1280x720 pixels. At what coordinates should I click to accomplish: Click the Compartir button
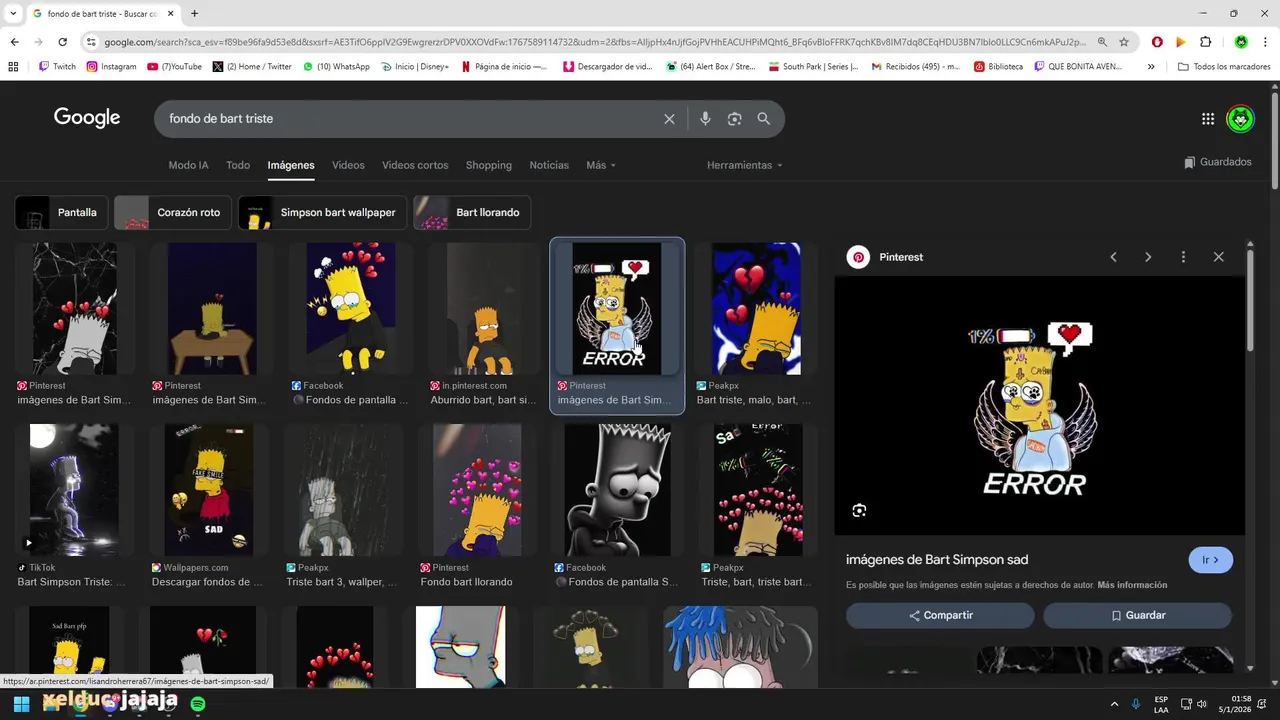point(940,616)
